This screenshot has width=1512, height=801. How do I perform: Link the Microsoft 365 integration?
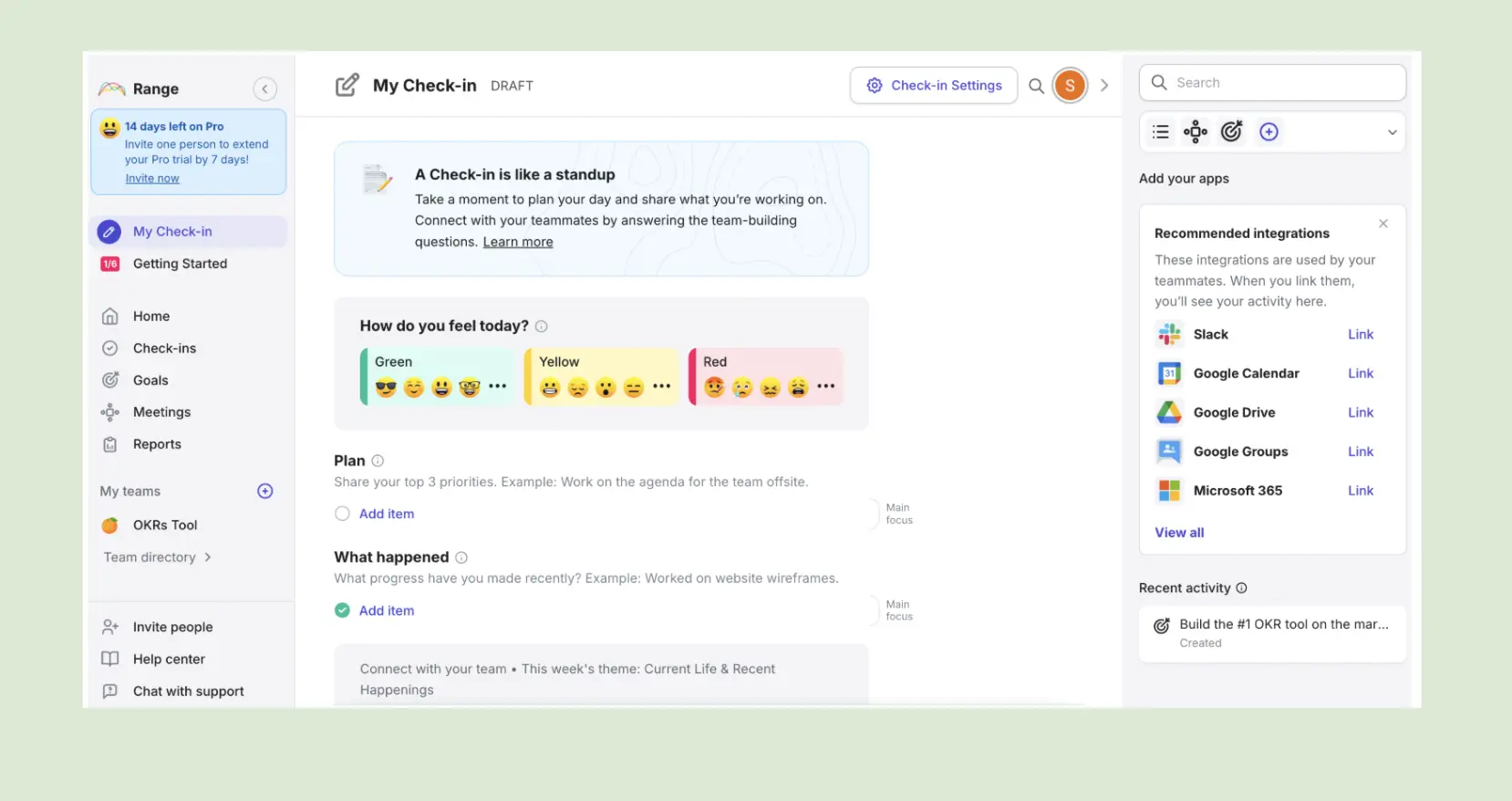click(1361, 490)
